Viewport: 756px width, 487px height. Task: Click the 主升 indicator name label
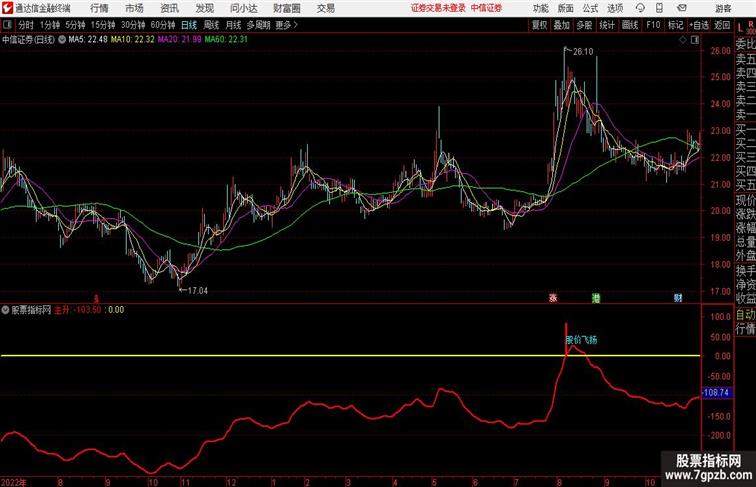tap(62, 310)
